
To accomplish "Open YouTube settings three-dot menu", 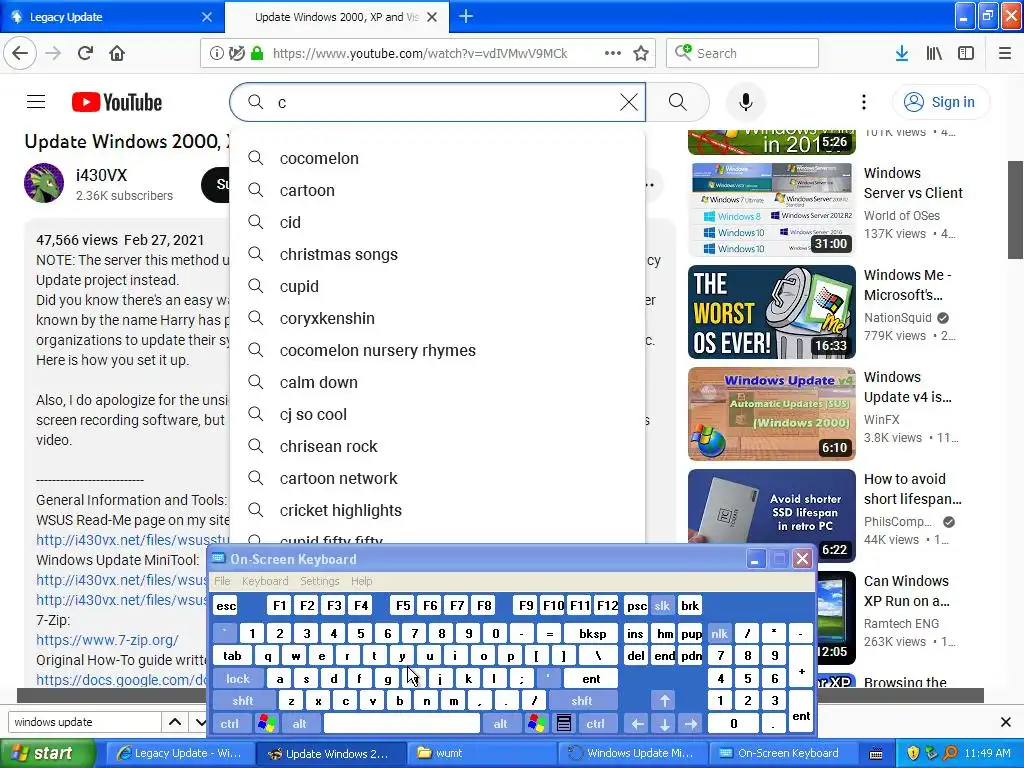I will [864, 102].
